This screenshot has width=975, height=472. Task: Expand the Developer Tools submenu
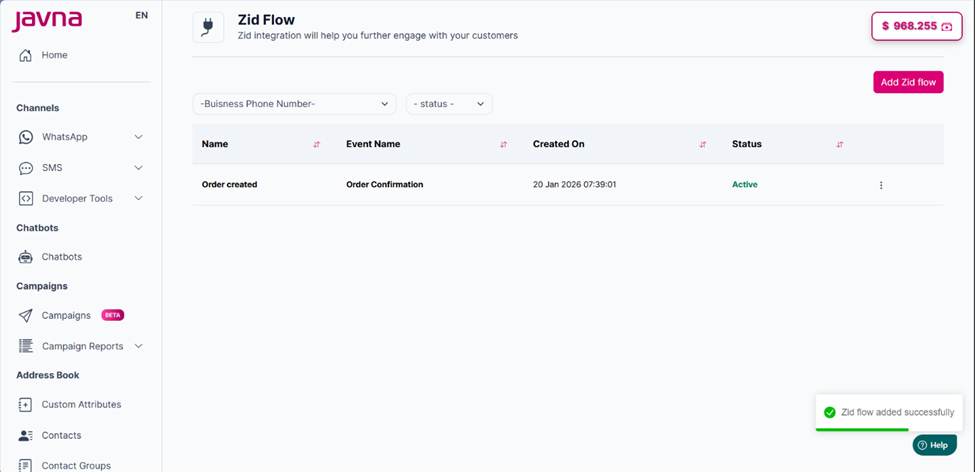tap(138, 199)
